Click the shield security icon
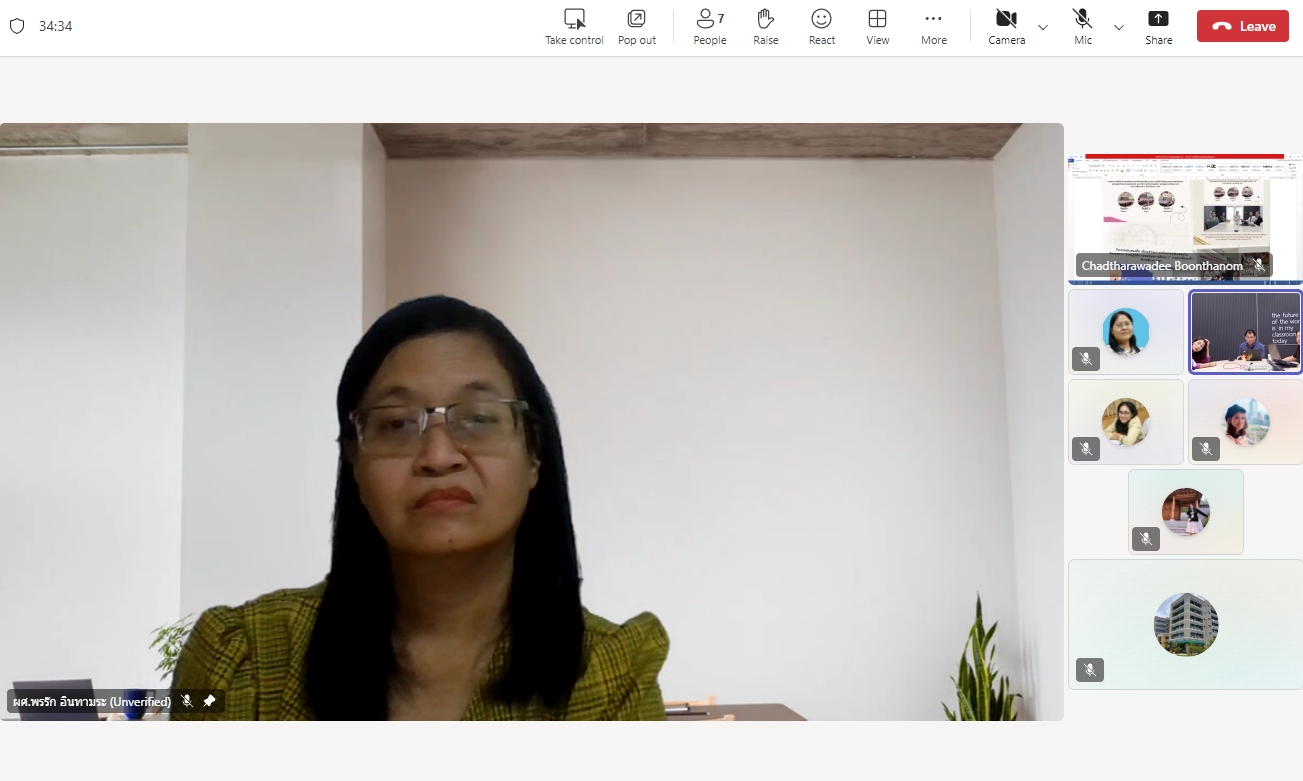Screen dimensions: 1303x781 17,26
